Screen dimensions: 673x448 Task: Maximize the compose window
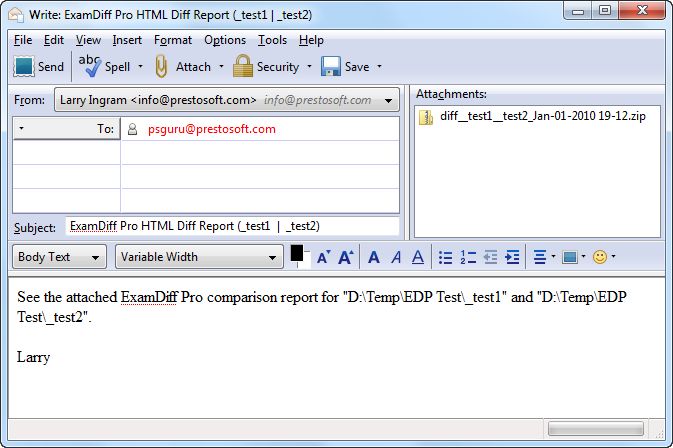point(605,10)
